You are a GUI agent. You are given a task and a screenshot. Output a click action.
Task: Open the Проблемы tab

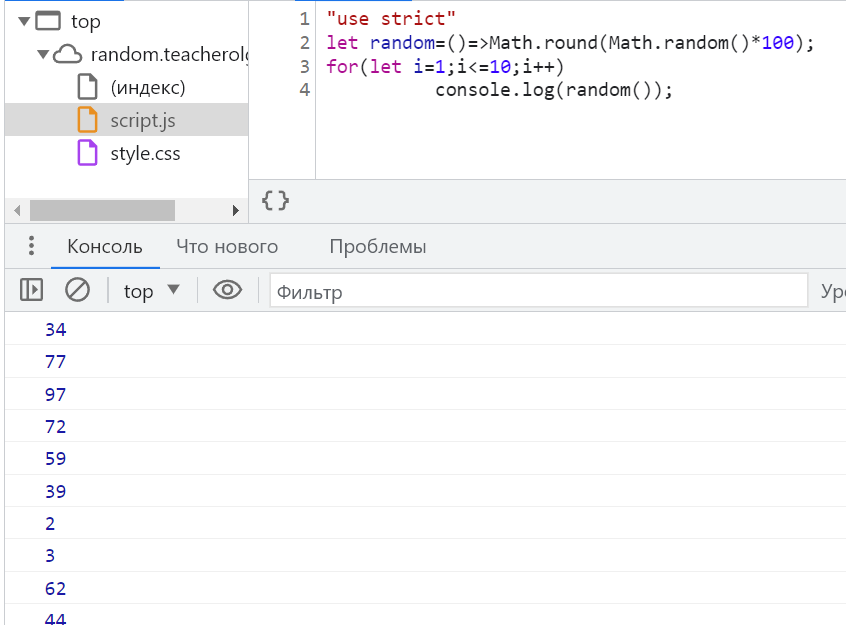click(378, 247)
